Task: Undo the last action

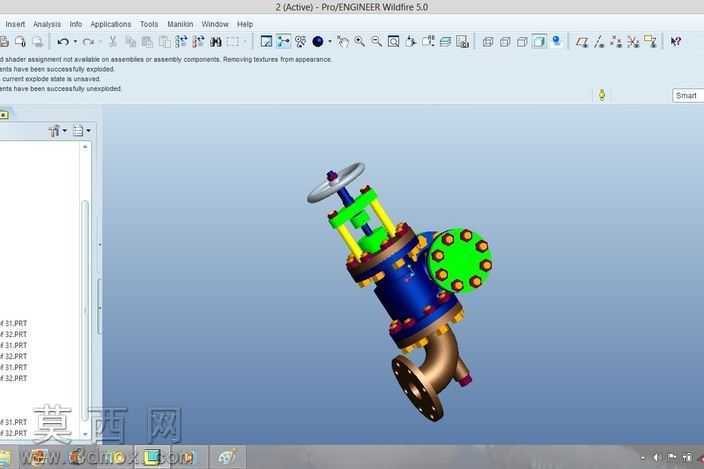Action: (x=63, y=42)
